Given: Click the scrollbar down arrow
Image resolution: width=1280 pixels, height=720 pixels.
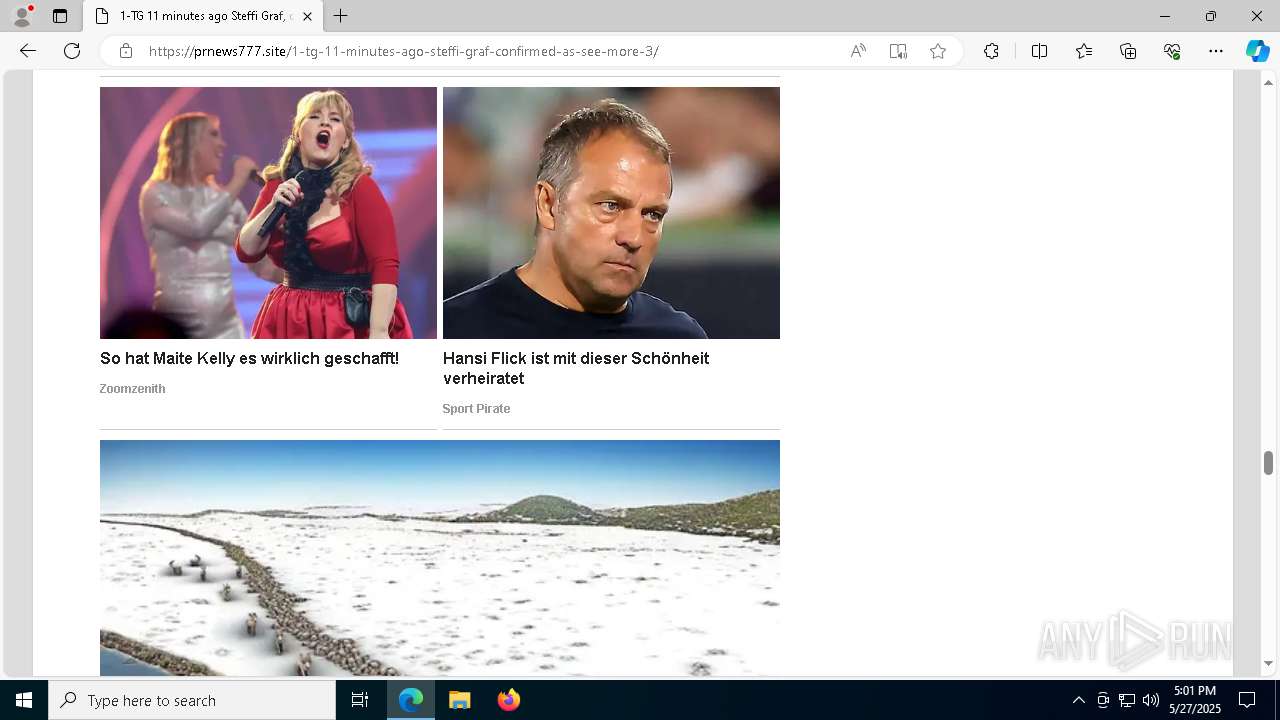Looking at the screenshot, I should pyautogui.click(x=1268, y=664).
